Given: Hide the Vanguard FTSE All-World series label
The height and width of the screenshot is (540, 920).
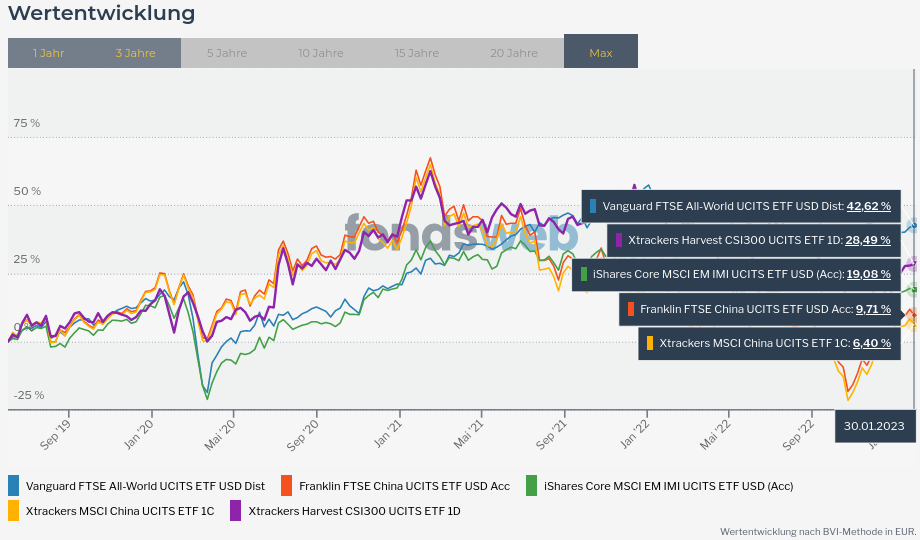Looking at the screenshot, I should 145,486.
